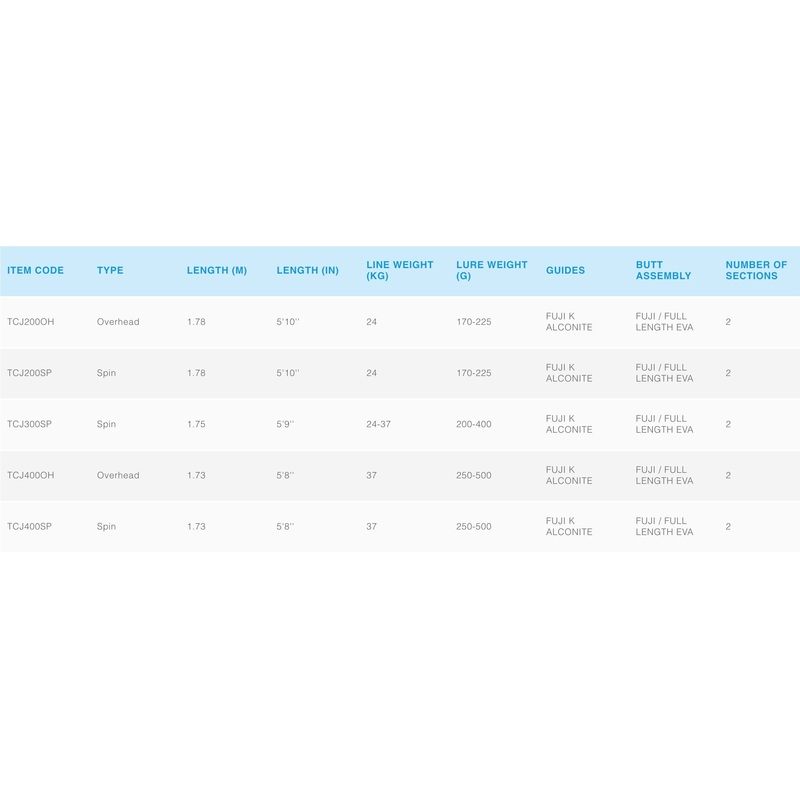Click Overhead type in TCJ400OH row
800x800 pixels.
[118, 475]
